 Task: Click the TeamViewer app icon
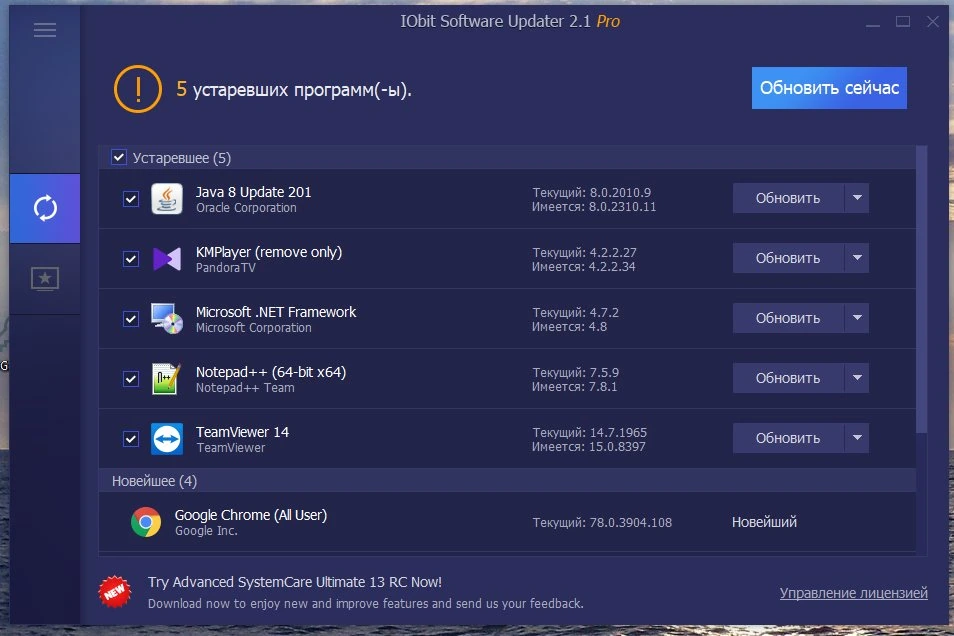[167, 438]
